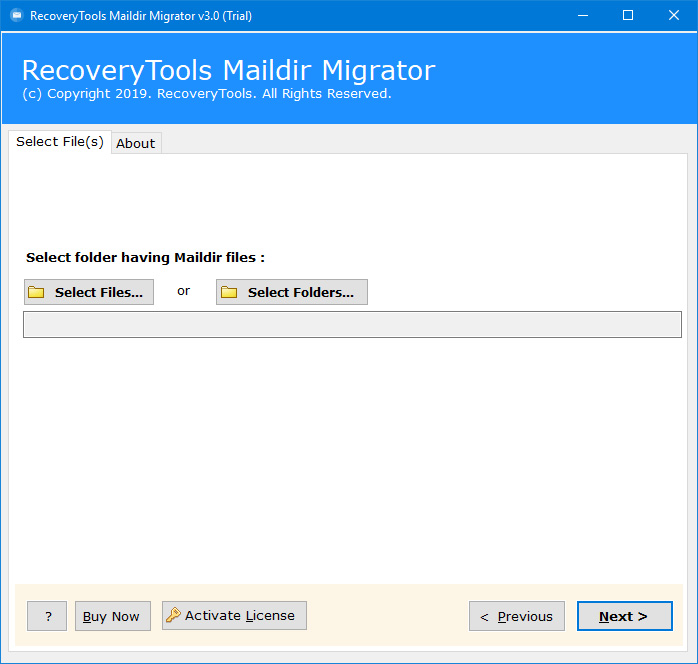Click the Buy Now button

[112, 616]
